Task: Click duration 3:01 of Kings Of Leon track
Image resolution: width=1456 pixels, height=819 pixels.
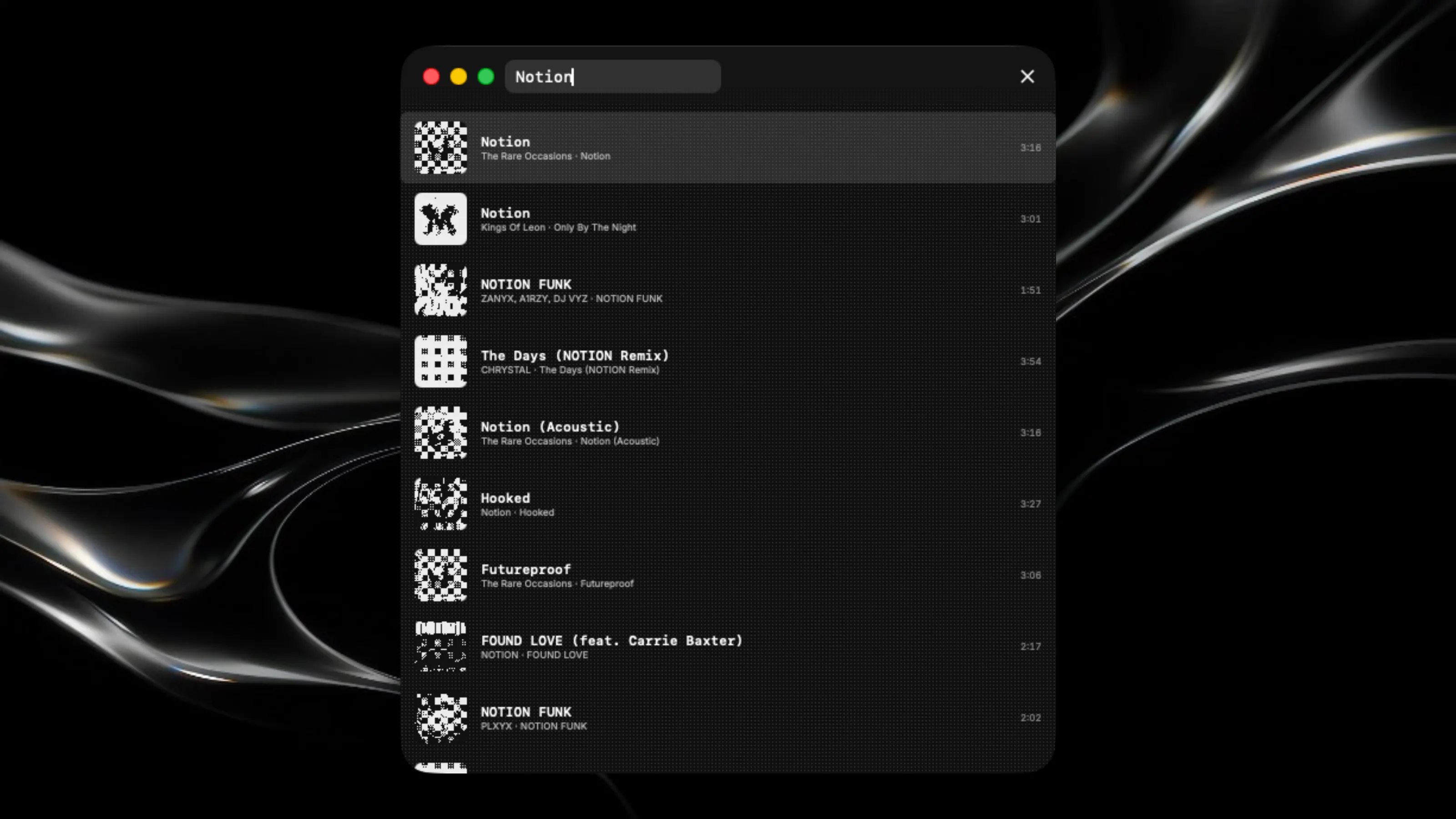Action: pyautogui.click(x=1030, y=219)
